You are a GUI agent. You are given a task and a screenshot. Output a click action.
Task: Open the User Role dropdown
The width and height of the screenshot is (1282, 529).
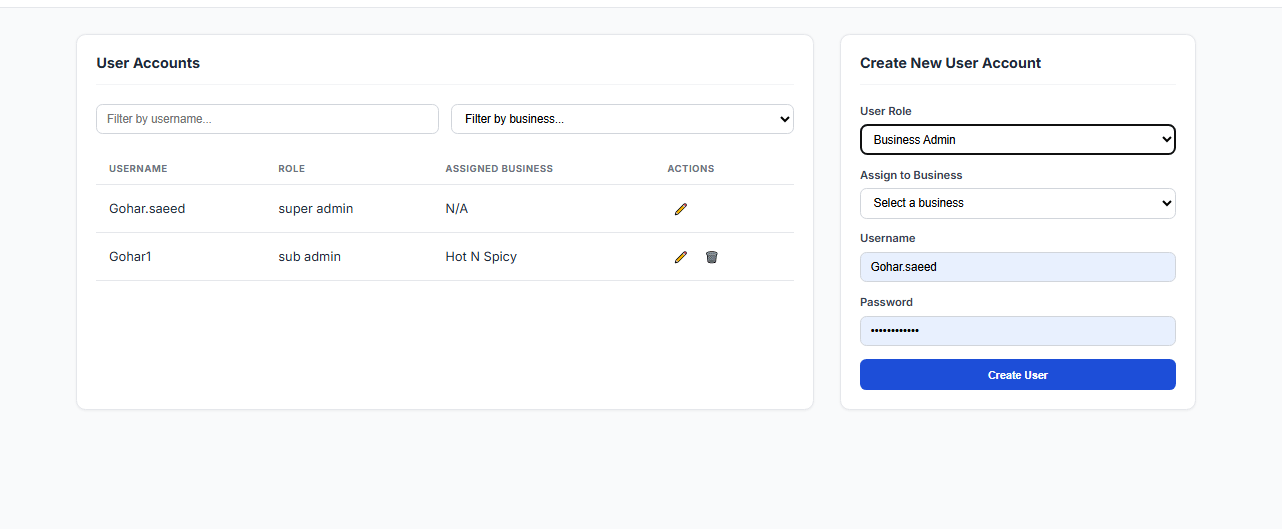tap(1017, 140)
